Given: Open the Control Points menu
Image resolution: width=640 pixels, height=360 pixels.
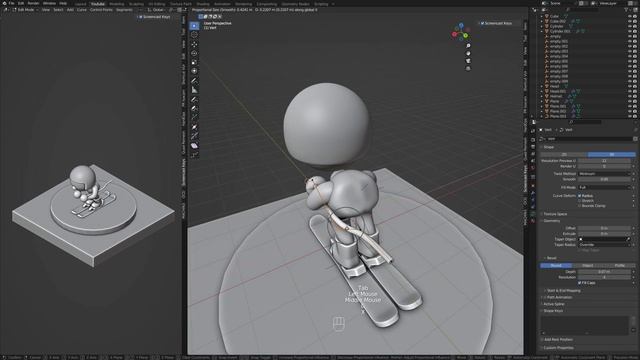Looking at the screenshot, I should coord(101,10).
